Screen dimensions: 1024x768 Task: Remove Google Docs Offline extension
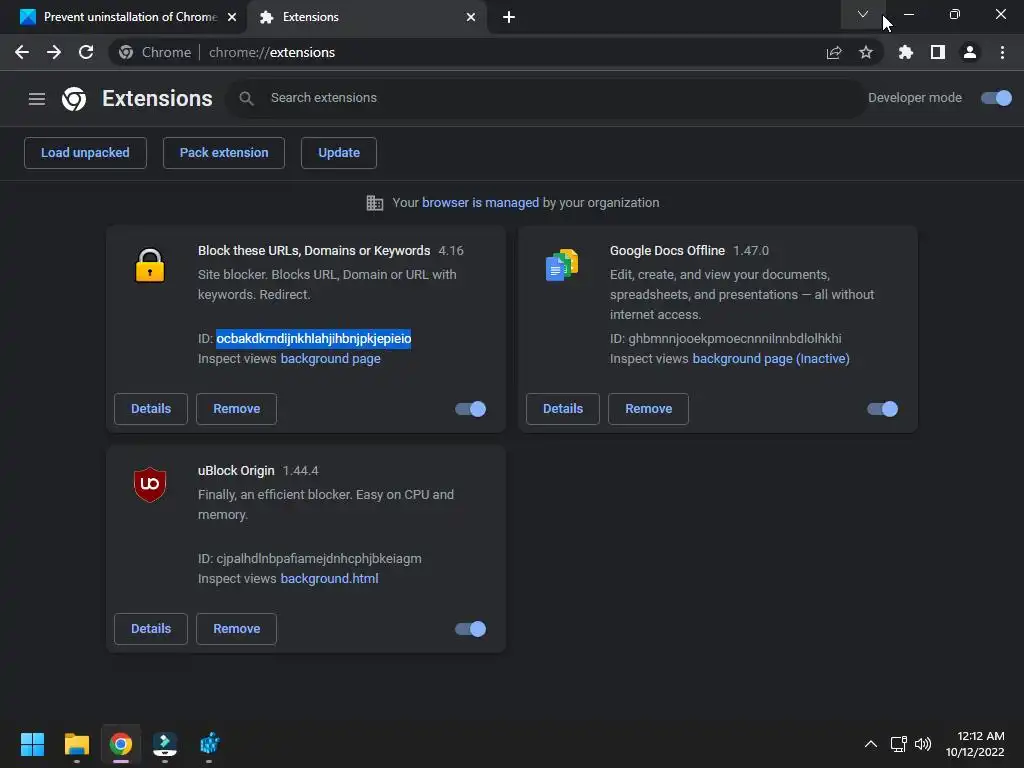click(x=648, y=409)
